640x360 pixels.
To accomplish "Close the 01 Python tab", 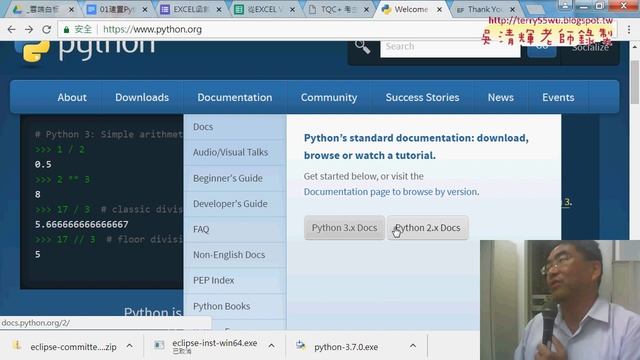I will [x=145, y=9].
